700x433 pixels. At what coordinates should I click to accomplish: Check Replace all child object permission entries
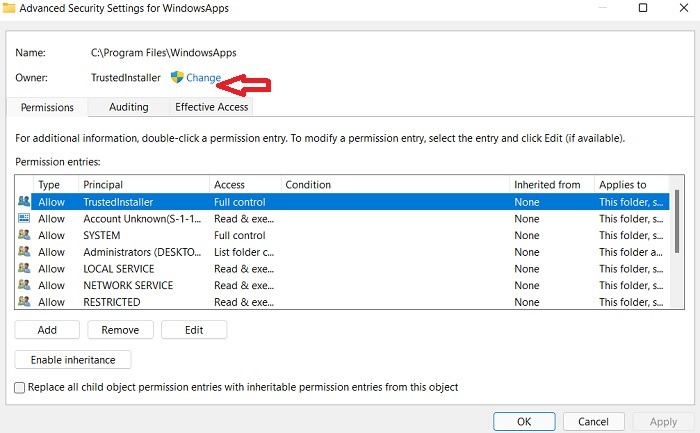click(20, 387)
